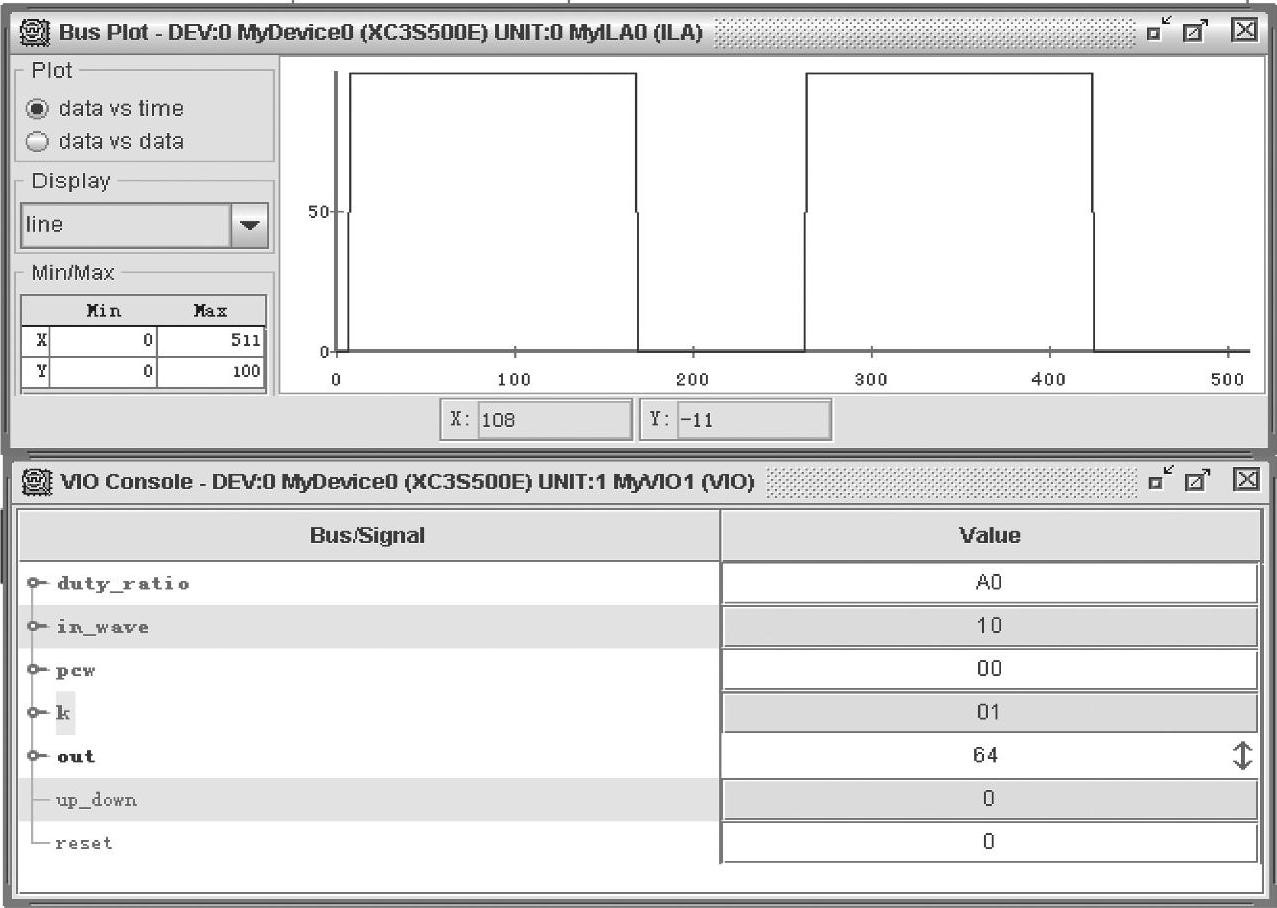
Task: Click the pcw value 00
Action: [989, 669]
